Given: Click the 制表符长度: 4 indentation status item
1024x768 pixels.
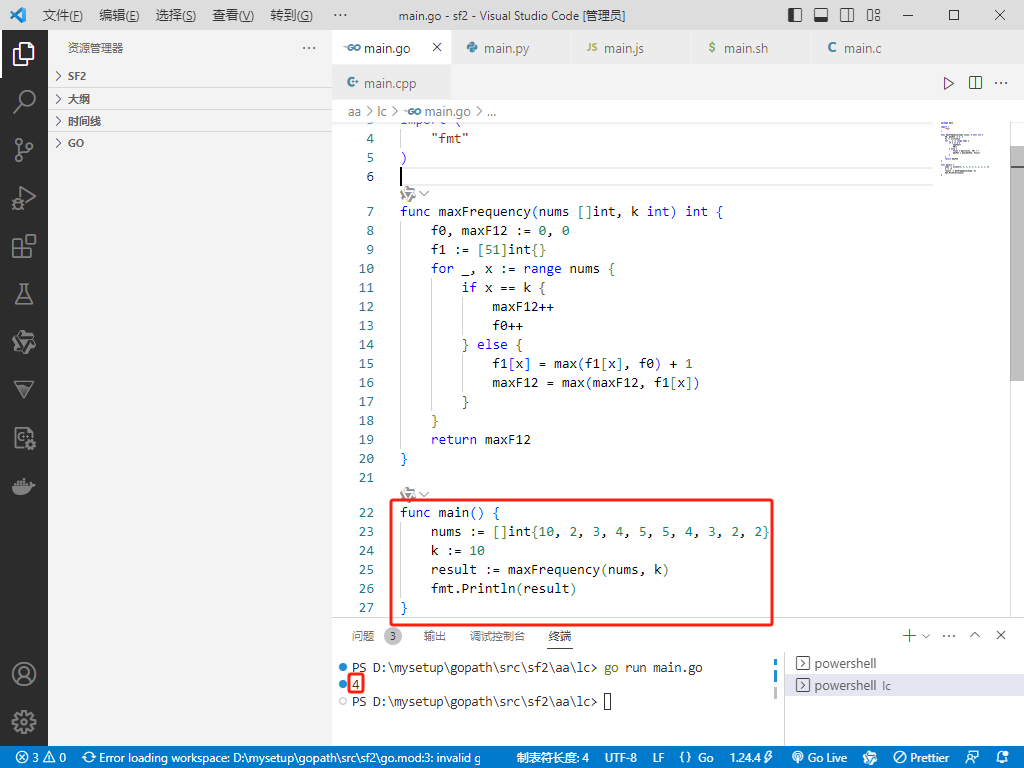Looking at the screenshot, I should (x=552, y=758).
